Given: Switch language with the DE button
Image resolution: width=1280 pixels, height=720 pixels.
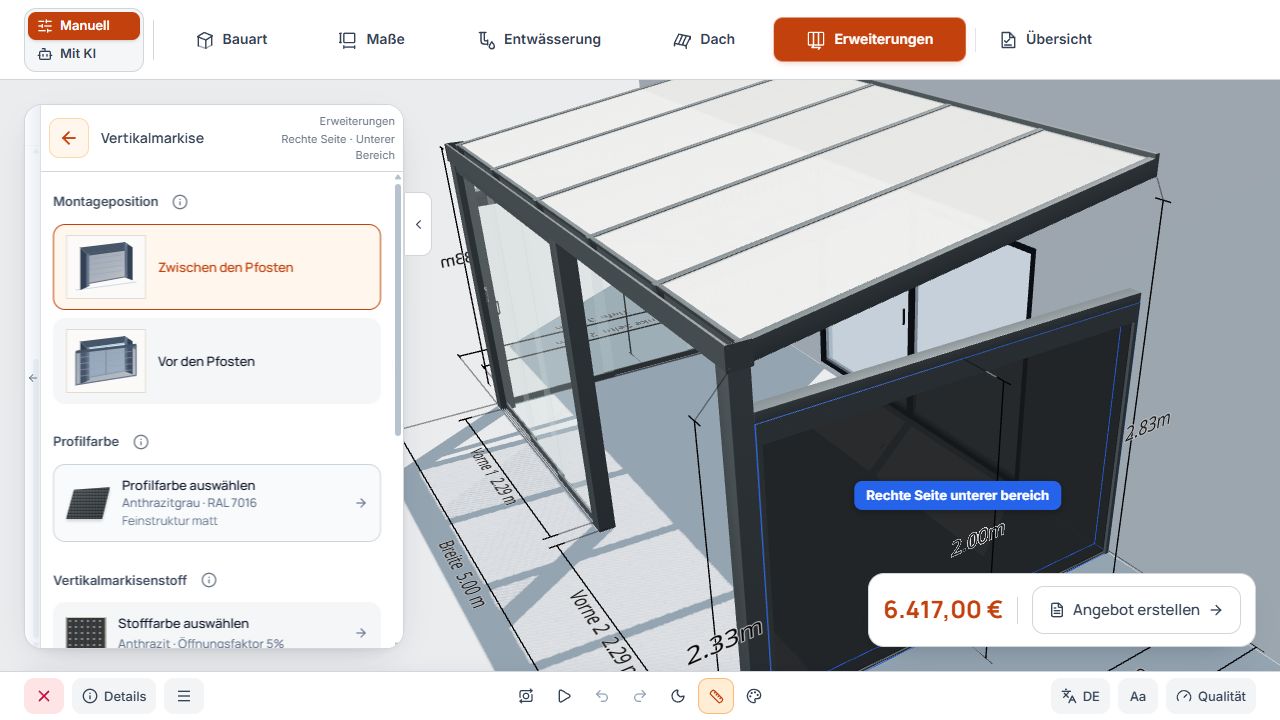Looking at the screenshot, I should (x=1080, y=696).
